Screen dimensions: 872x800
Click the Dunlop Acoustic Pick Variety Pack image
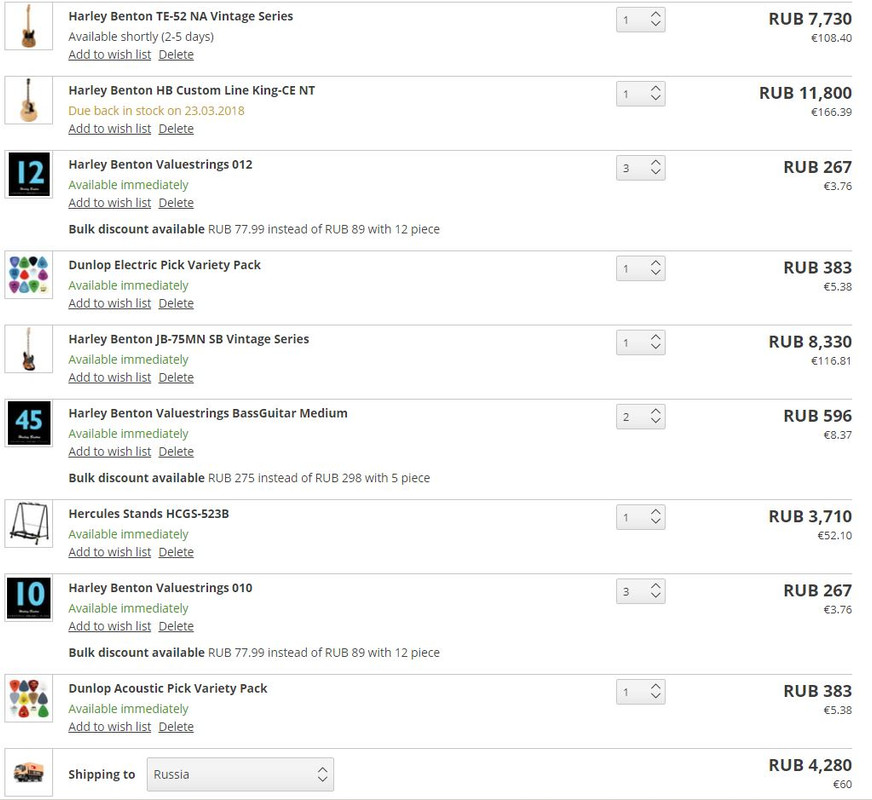28,698
